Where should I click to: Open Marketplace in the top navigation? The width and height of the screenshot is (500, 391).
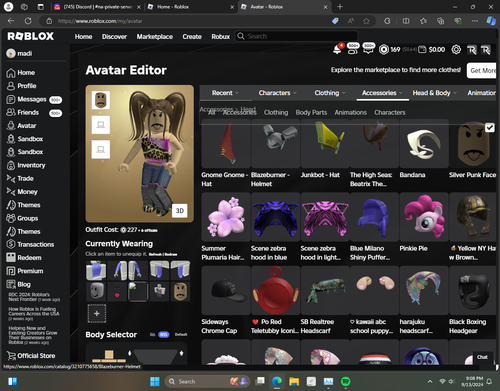click(155, 36)
